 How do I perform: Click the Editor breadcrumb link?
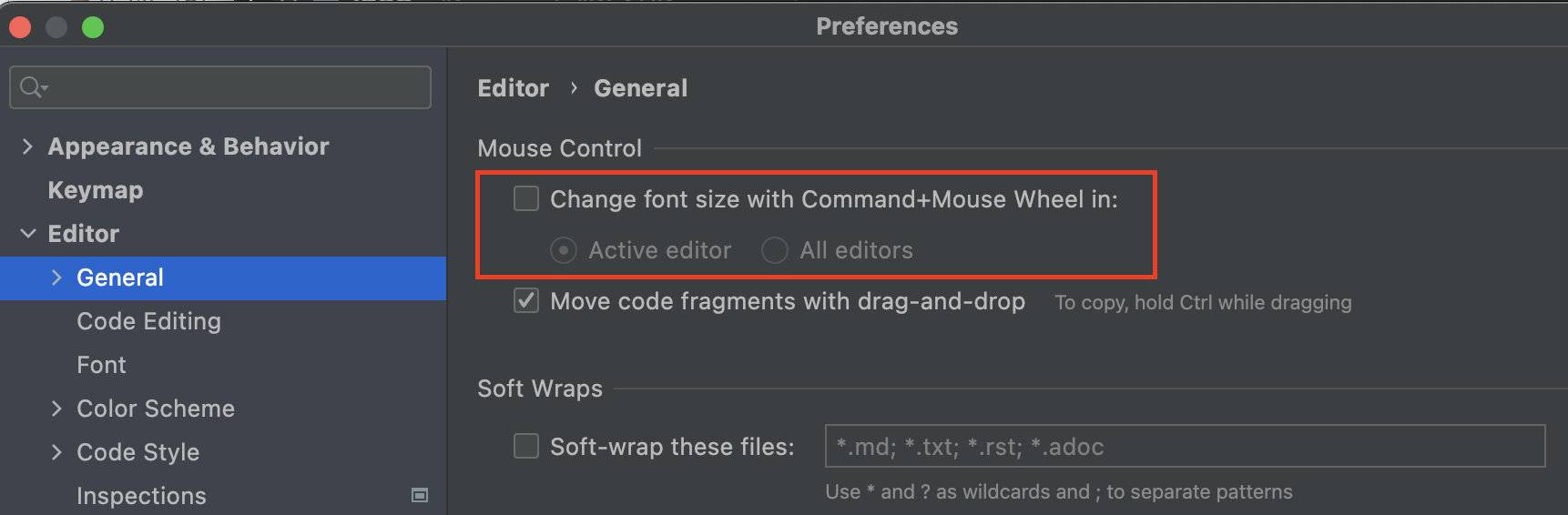(514, 88)
